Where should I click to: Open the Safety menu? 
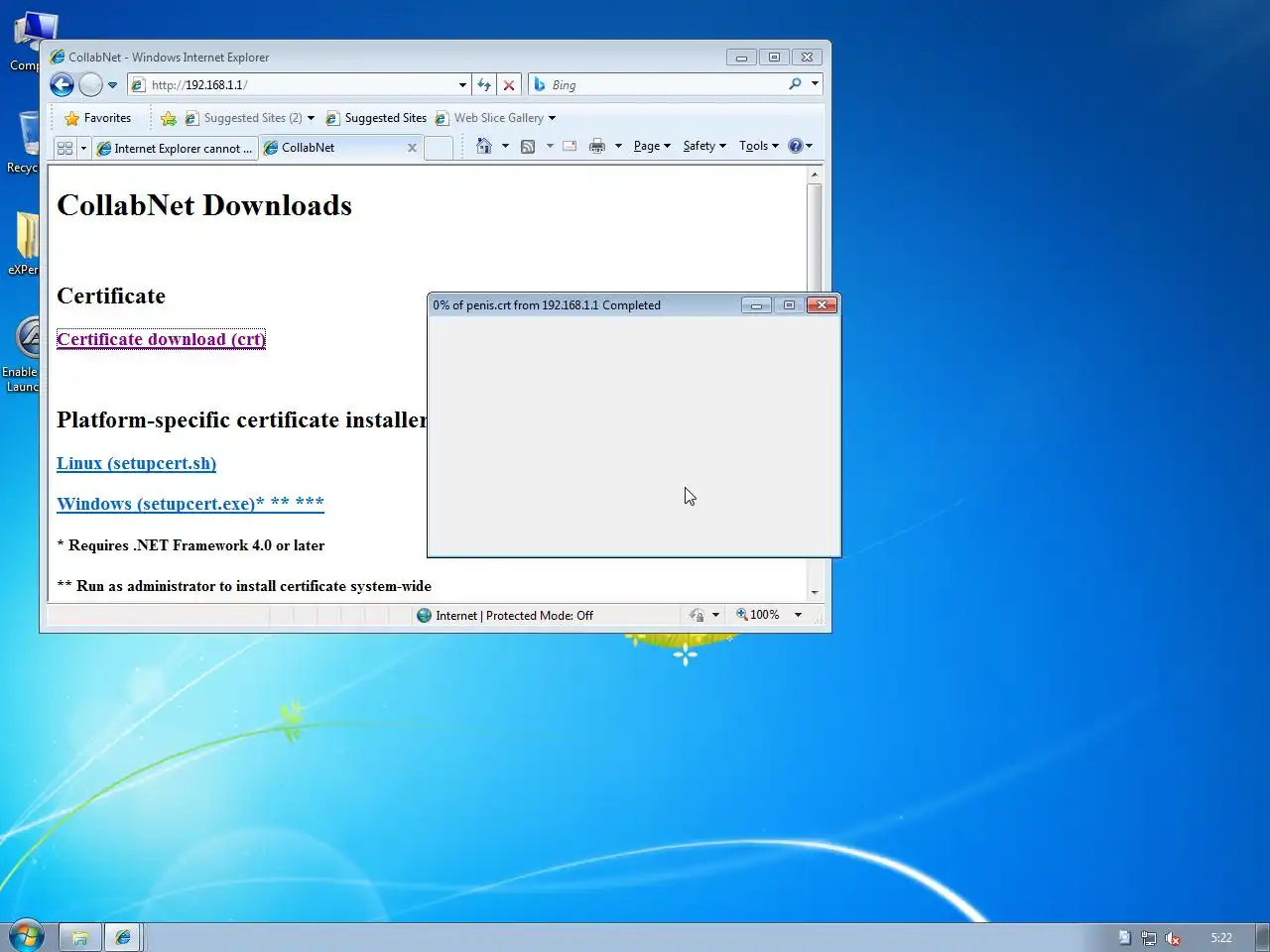pyautogui.click(x=704, y=146)
